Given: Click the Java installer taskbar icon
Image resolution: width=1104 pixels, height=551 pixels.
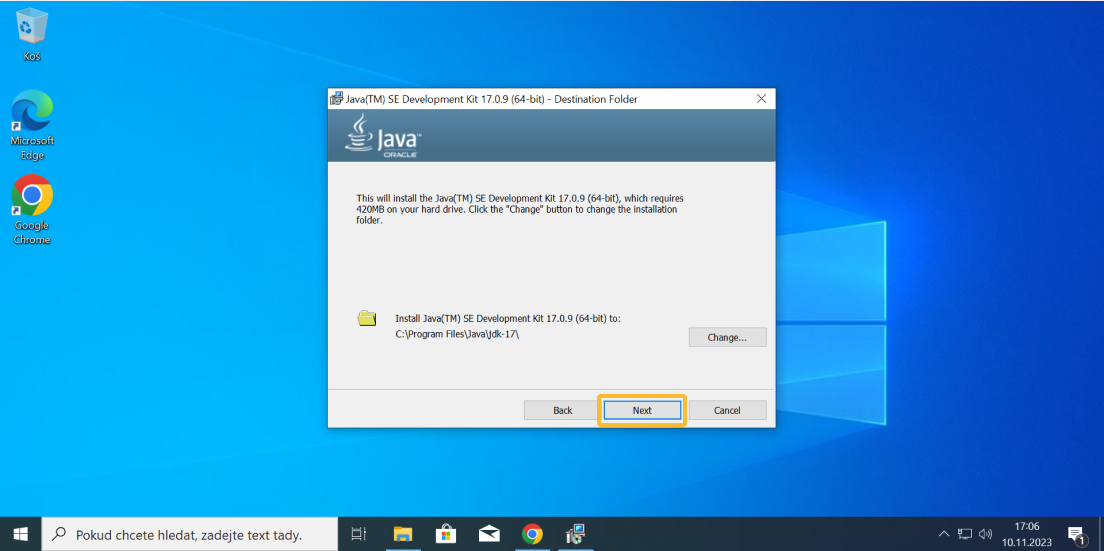Looking at the screenshot, I should tap(576, 535).
